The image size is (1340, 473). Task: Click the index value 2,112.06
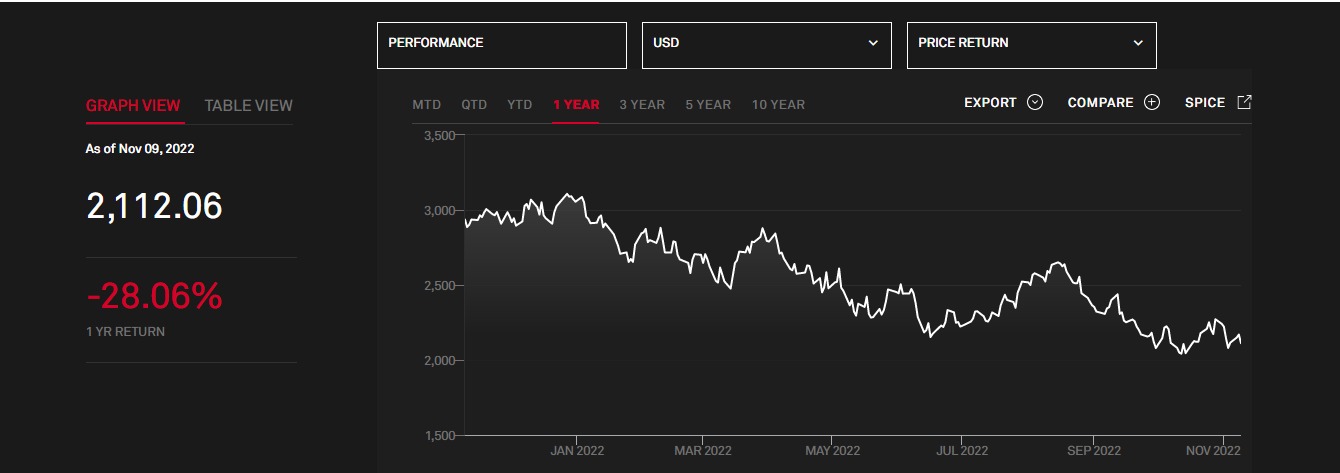(x=155, y=206)
